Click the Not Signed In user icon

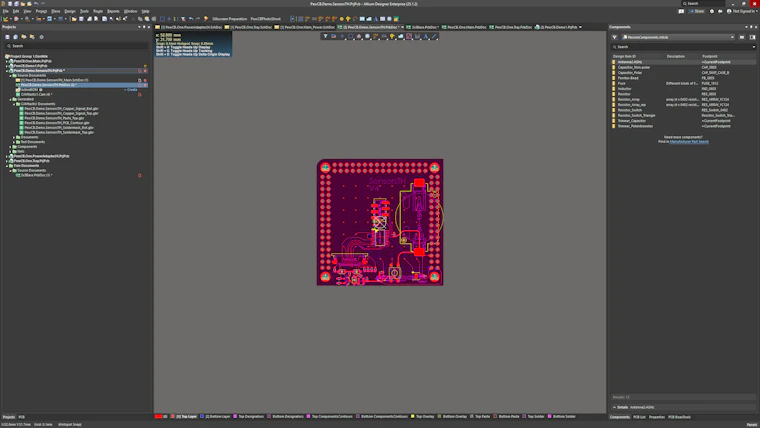point(729,11)
